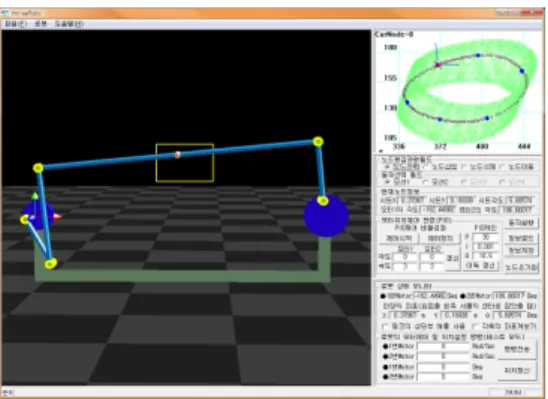The height and width of the screenshot is (399, 548).
Task: Click the yellow joint beside the left blue sphere
Action: click(x=24, y=219)
